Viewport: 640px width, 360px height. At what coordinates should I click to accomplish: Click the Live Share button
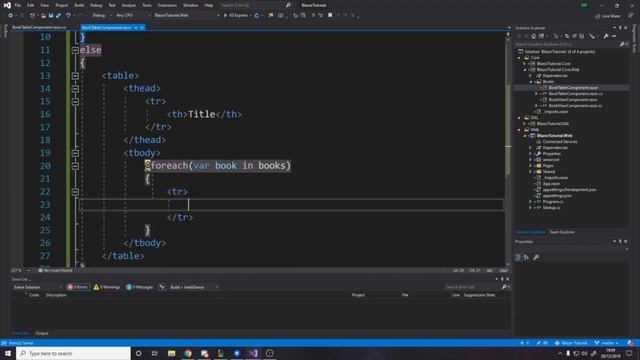click(x=608, y=16)
